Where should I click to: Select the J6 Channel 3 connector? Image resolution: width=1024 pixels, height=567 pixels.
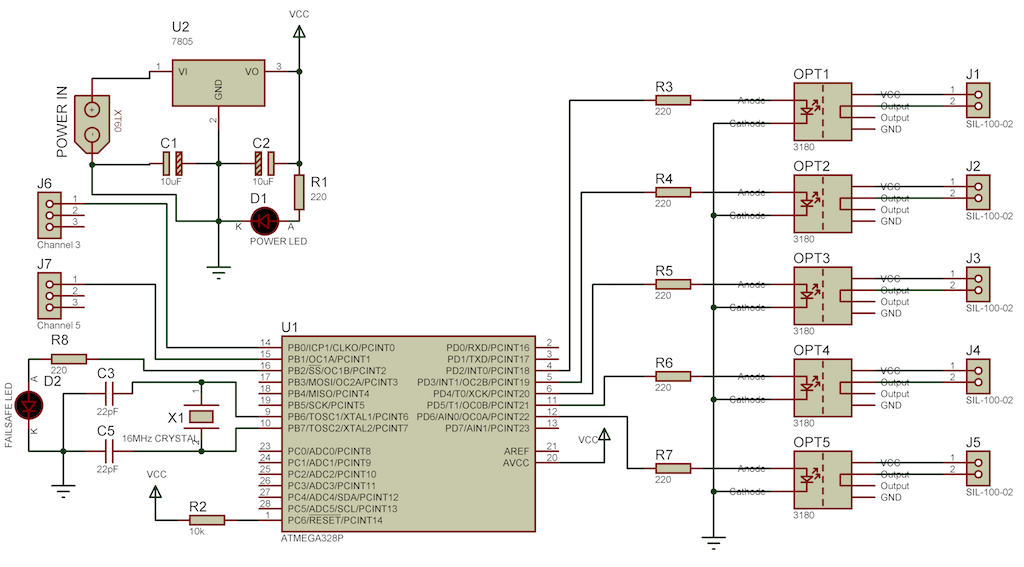tap(50, 215)
